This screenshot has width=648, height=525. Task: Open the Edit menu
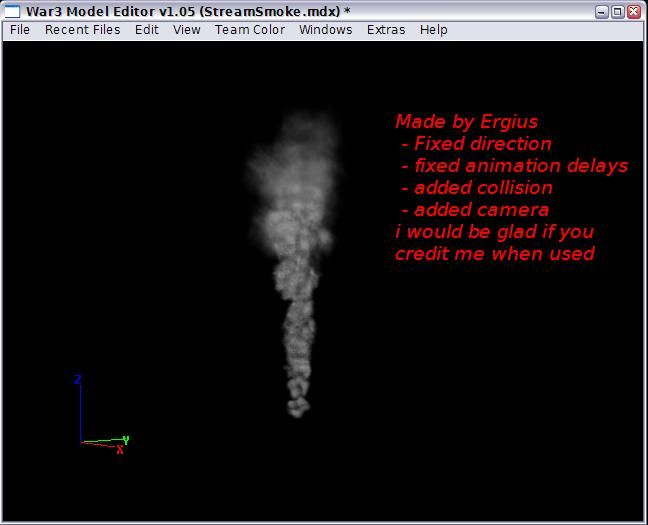147,30
